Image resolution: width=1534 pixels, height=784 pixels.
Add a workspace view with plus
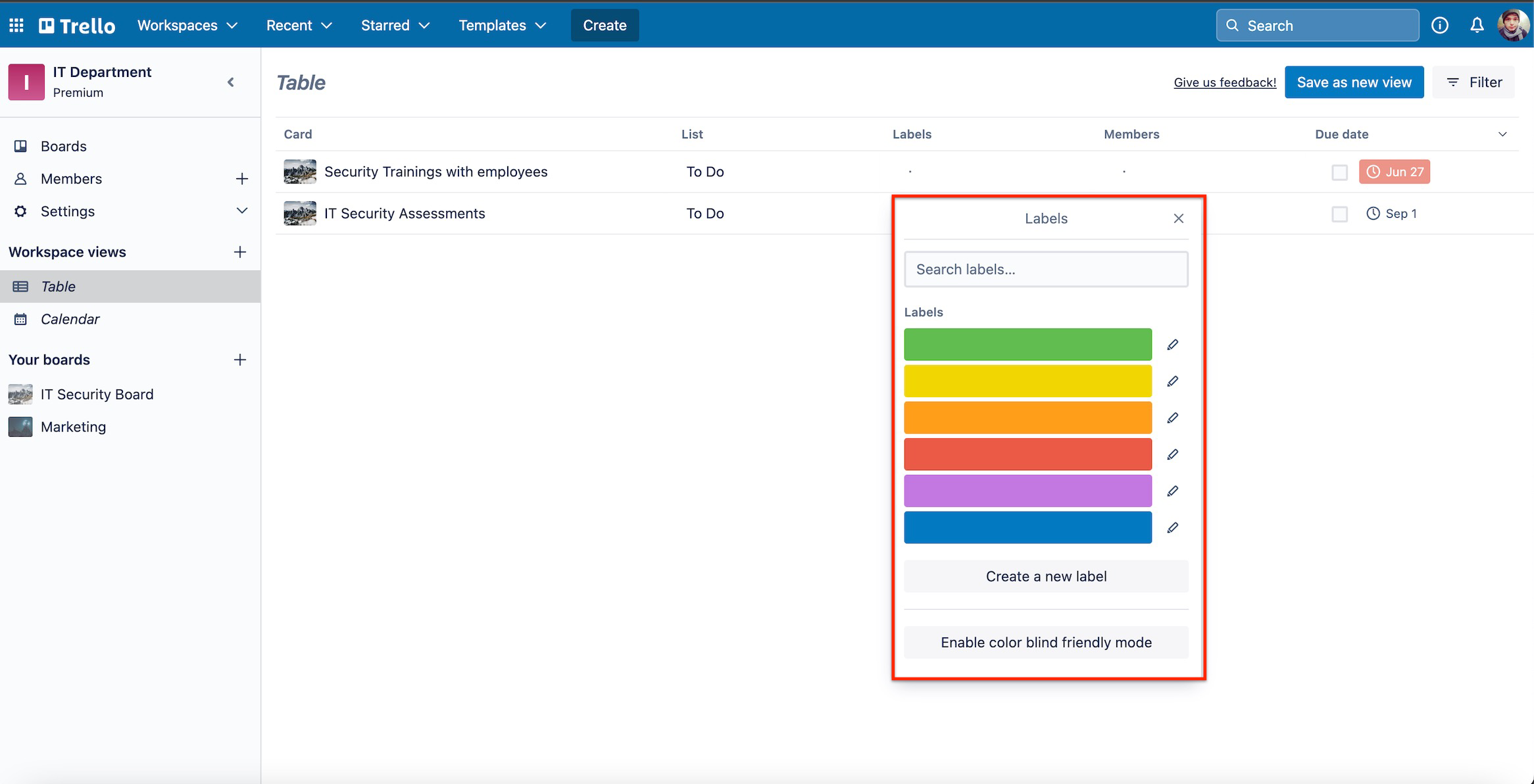(x=240, y=252)
